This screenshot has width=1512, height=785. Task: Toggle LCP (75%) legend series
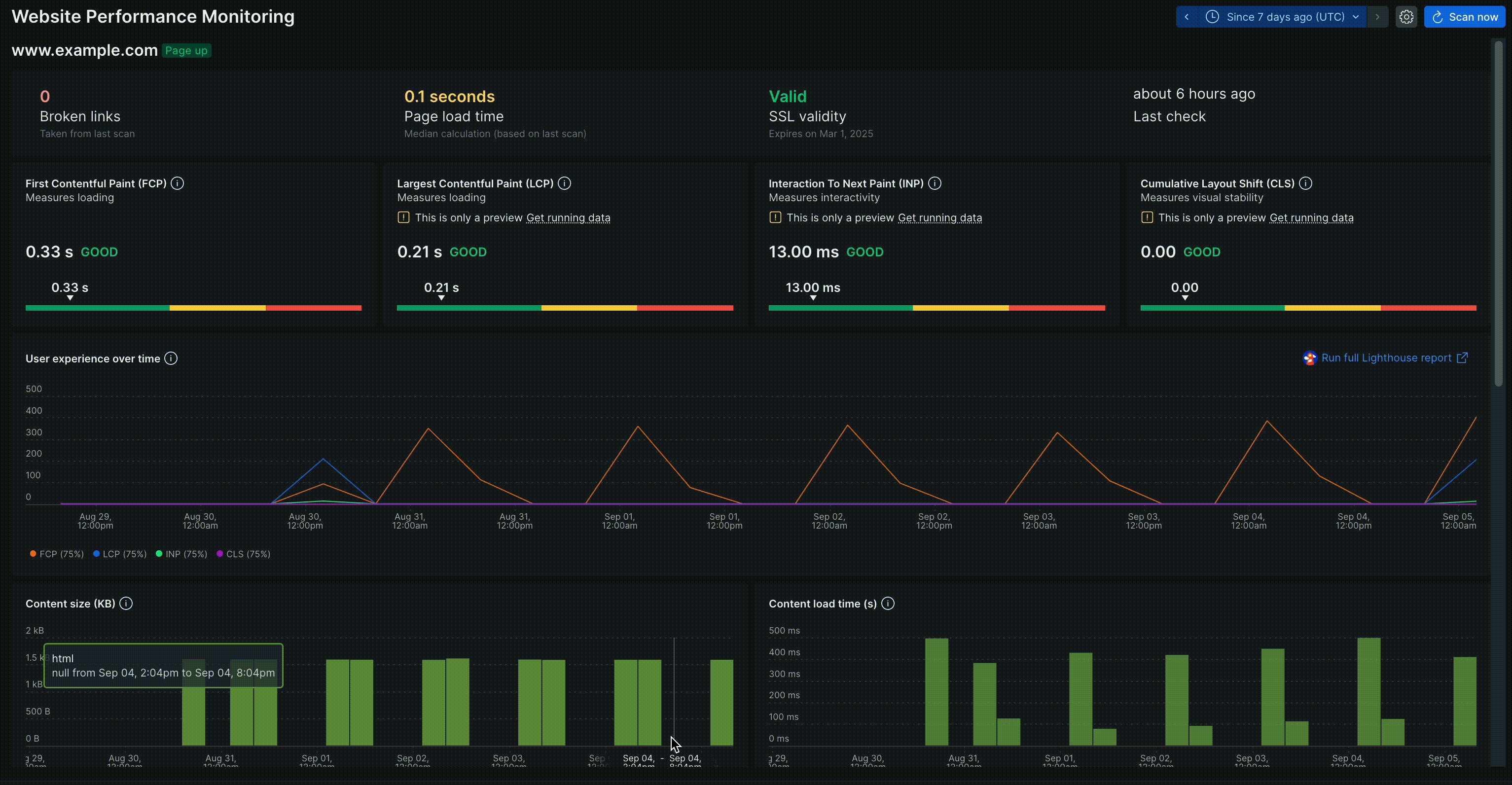coord(120,554)
